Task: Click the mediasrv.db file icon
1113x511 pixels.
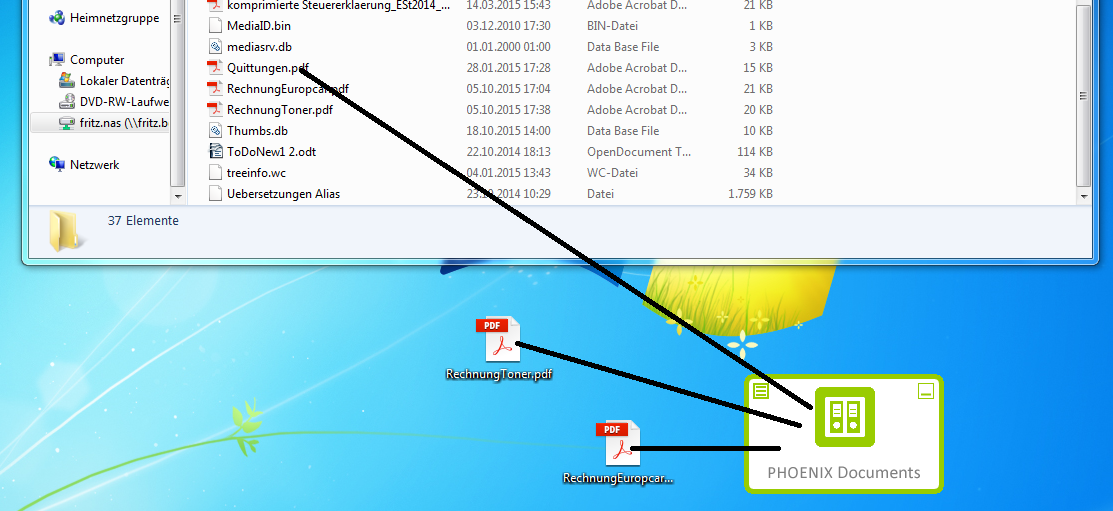Action: tap(215, 47)
